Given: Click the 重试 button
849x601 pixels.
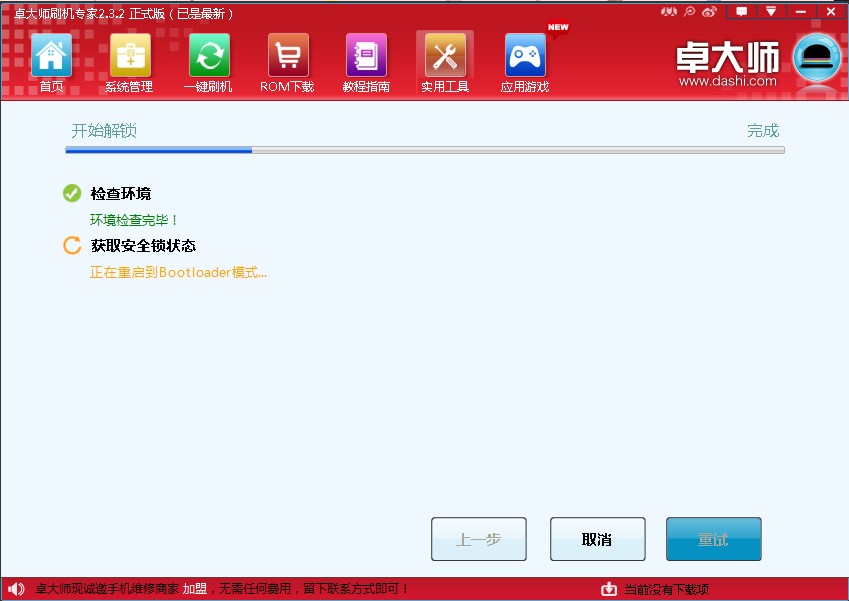Looking at the screenshot, I should tap(714, 539).
